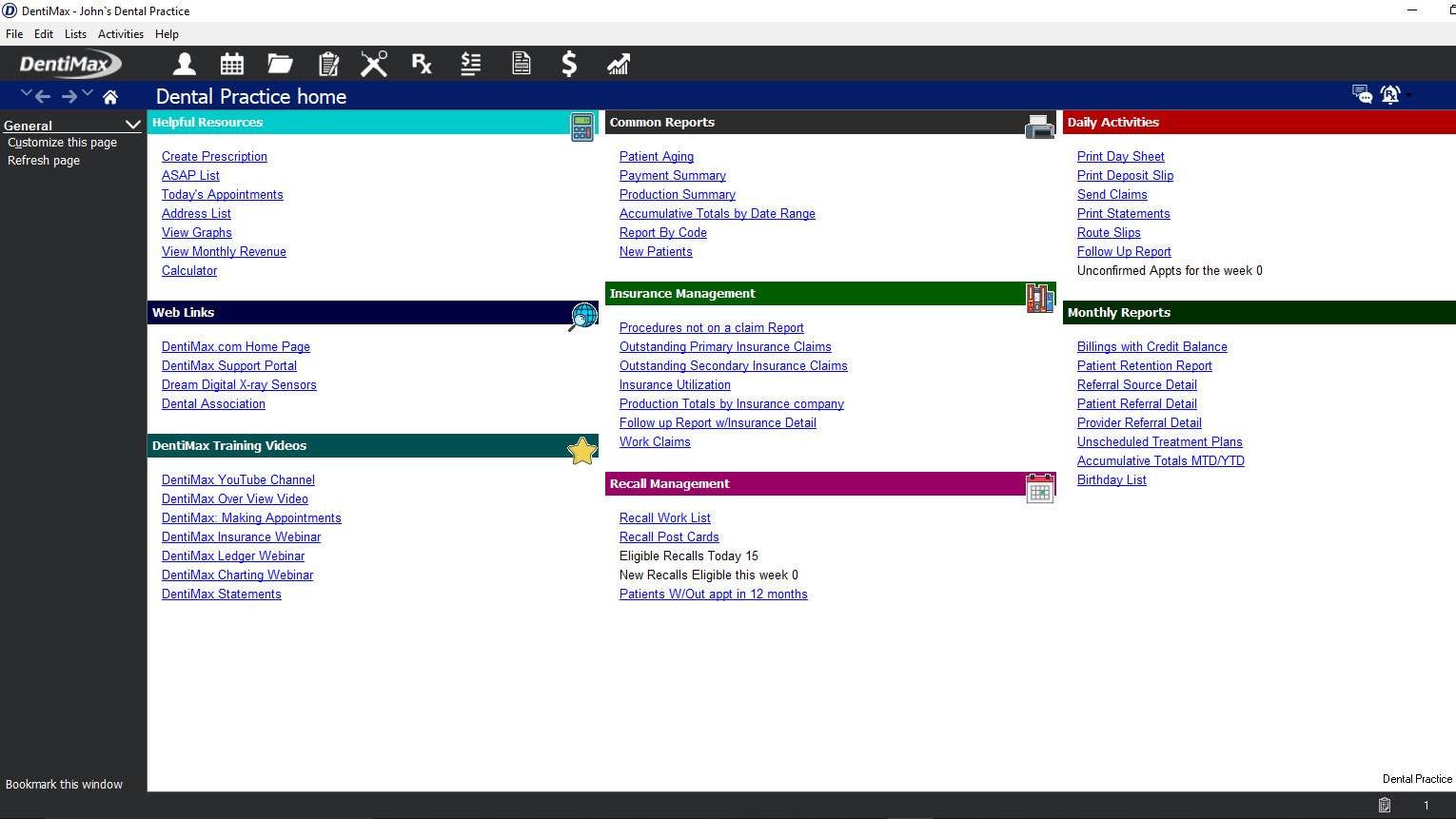Open the Print Day Sheet link
This screenshot has height=819, width=1456.
coord(1121,157)
